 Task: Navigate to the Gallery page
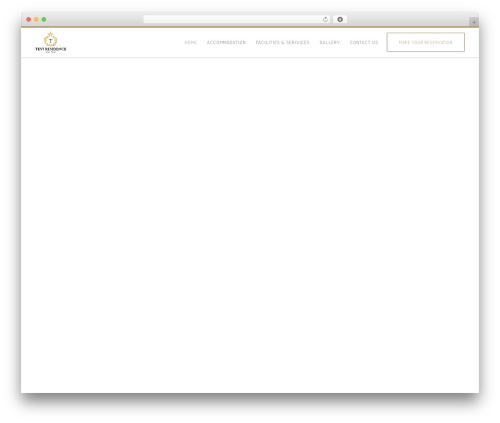click(330, 42)
